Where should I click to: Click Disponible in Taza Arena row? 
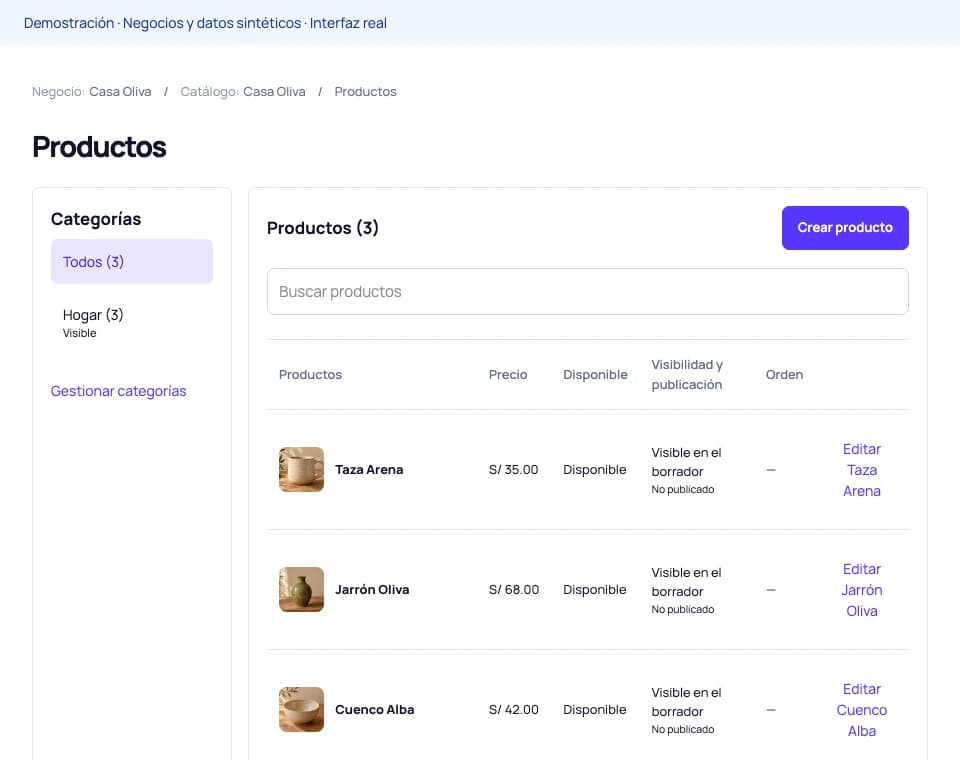(594, 470)
